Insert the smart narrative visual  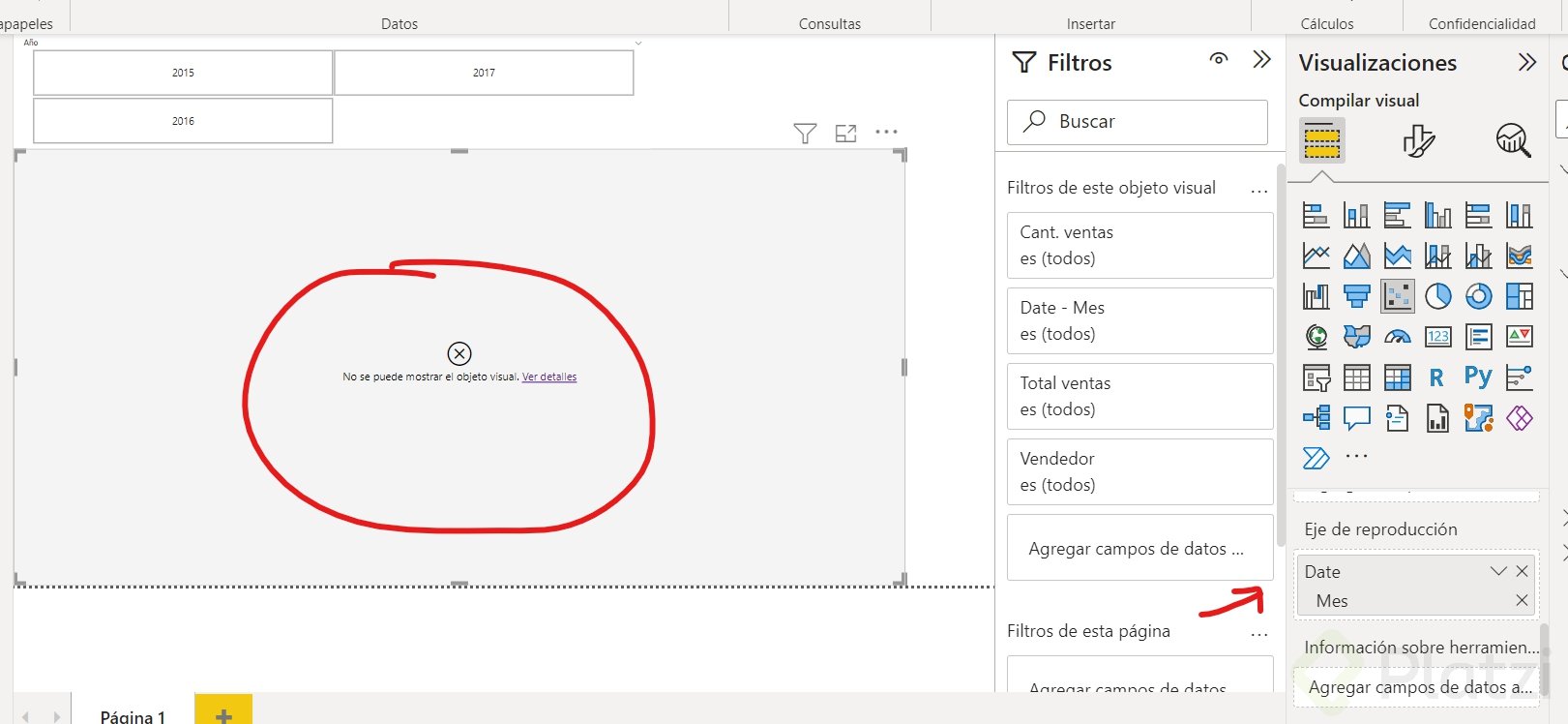pos(1397,418)
